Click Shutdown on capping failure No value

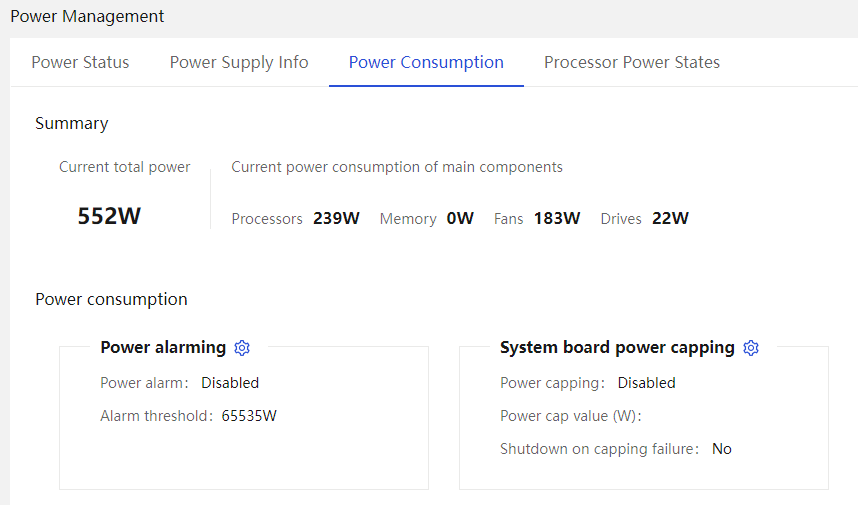point(721,449)
